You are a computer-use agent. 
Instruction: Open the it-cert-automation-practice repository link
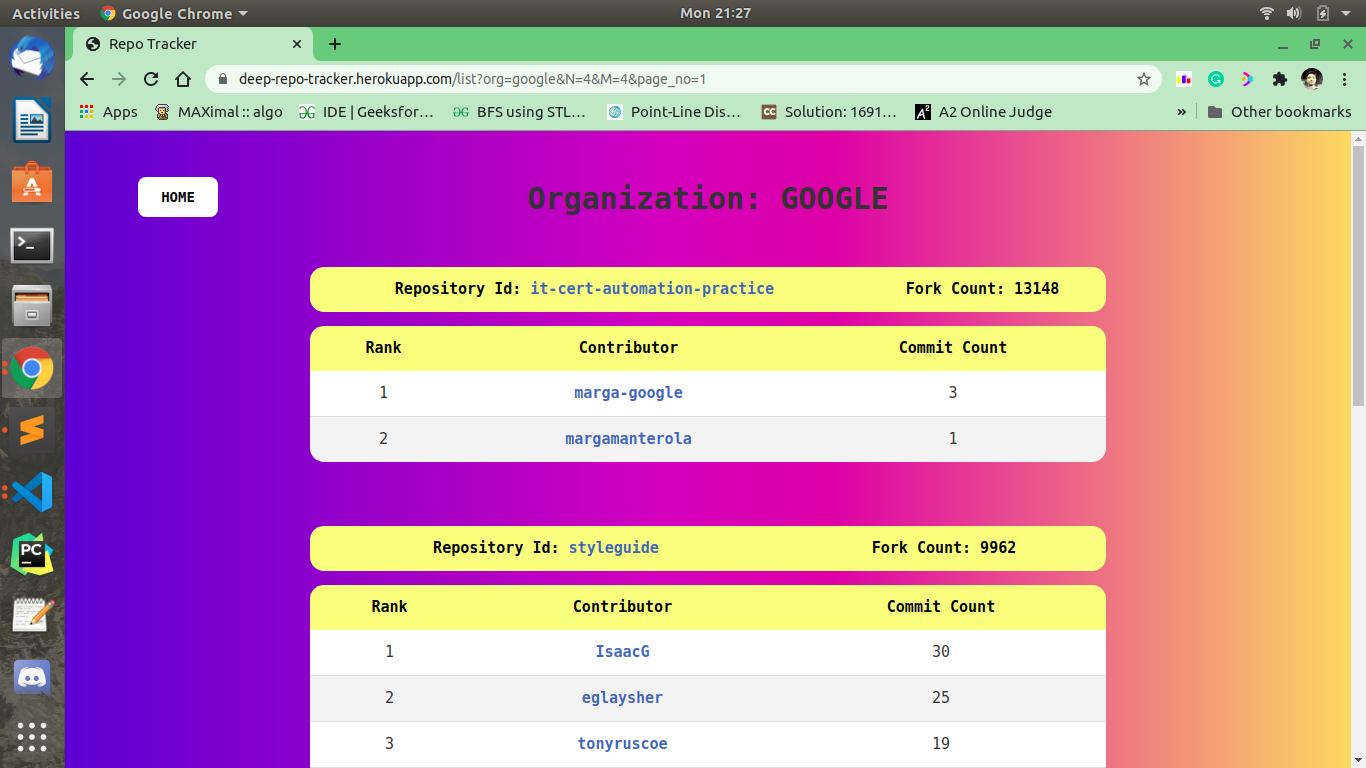pyautogui.click(x=652, y=288)
